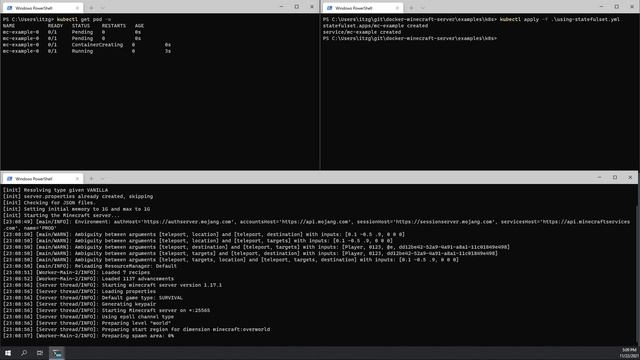Select the Windows PowerShell tab in top-left terminal
This screenshot has width=640, height=360.
[x=42, y=8]
